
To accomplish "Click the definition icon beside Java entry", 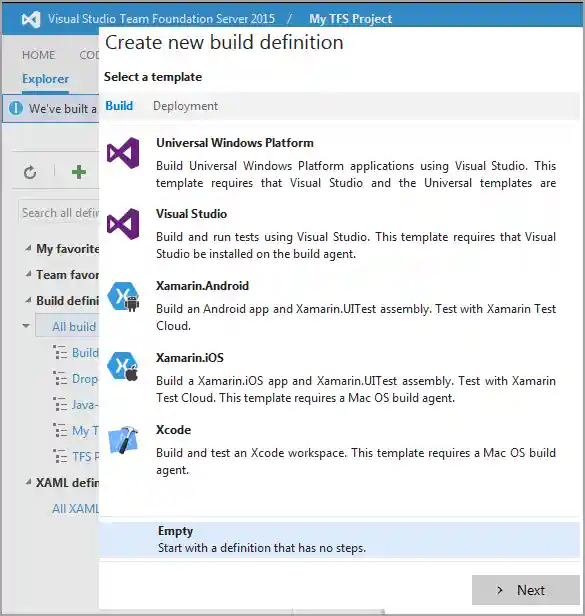I will (60, 404).
